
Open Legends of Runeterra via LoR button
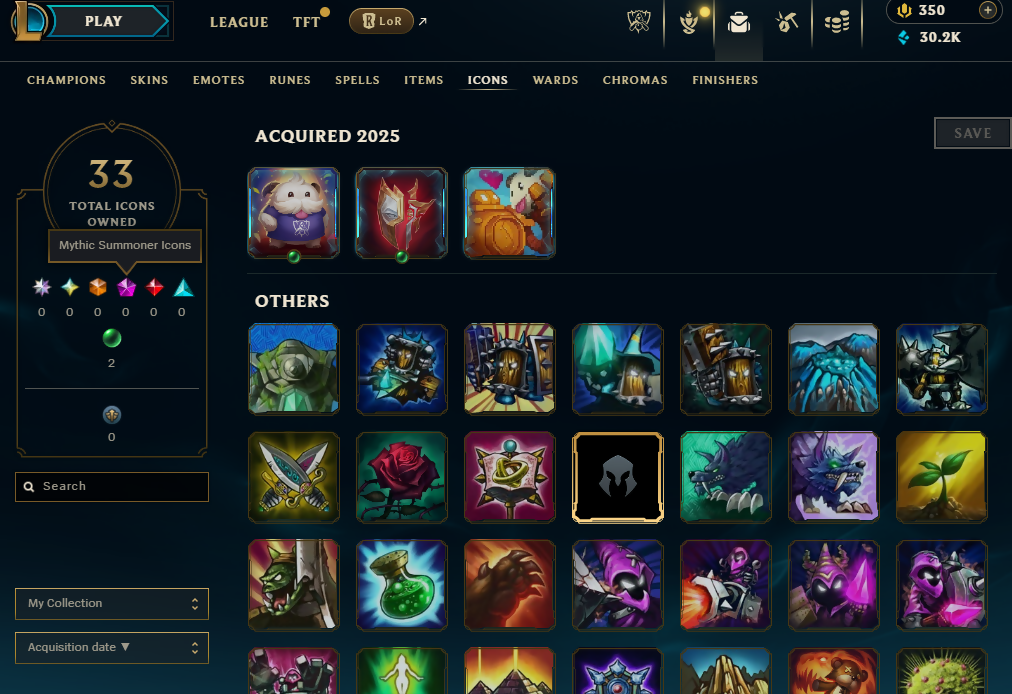381,21
